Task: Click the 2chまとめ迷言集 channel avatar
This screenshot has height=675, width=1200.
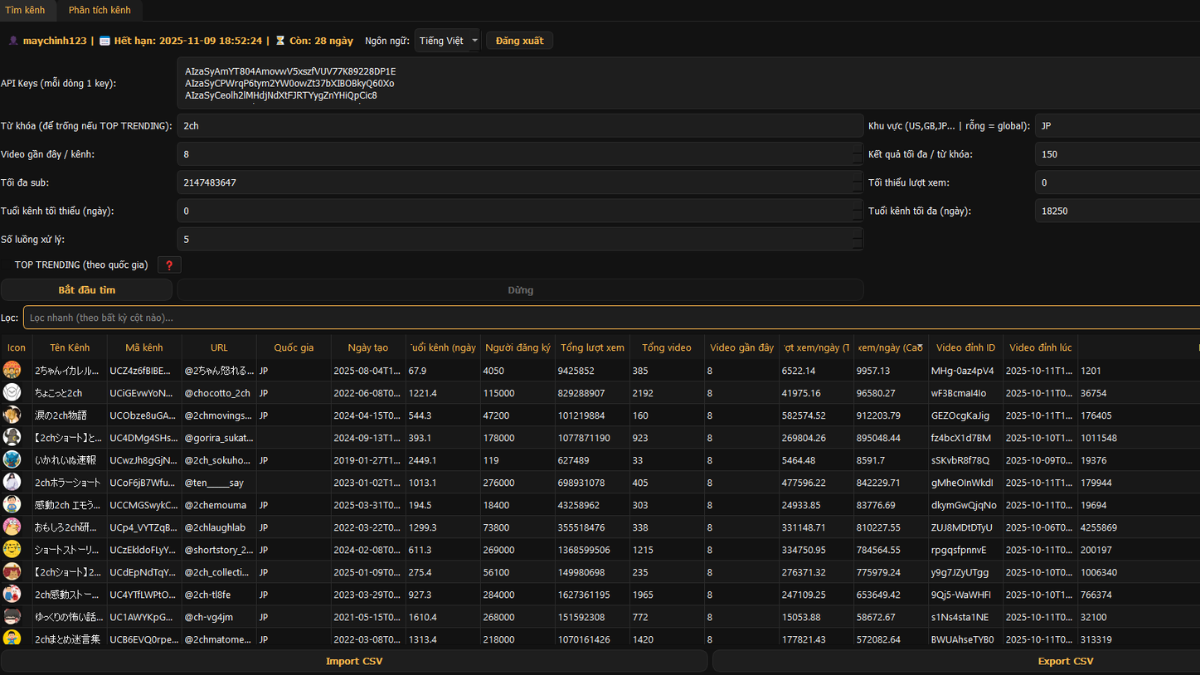Action: (x=12, y=638)
